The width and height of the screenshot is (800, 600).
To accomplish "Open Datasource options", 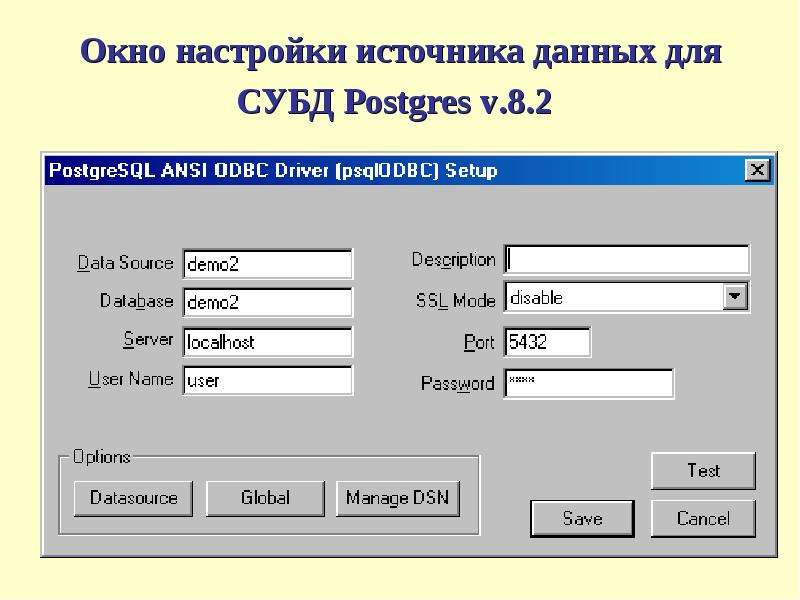I will [x=133, y=498].
